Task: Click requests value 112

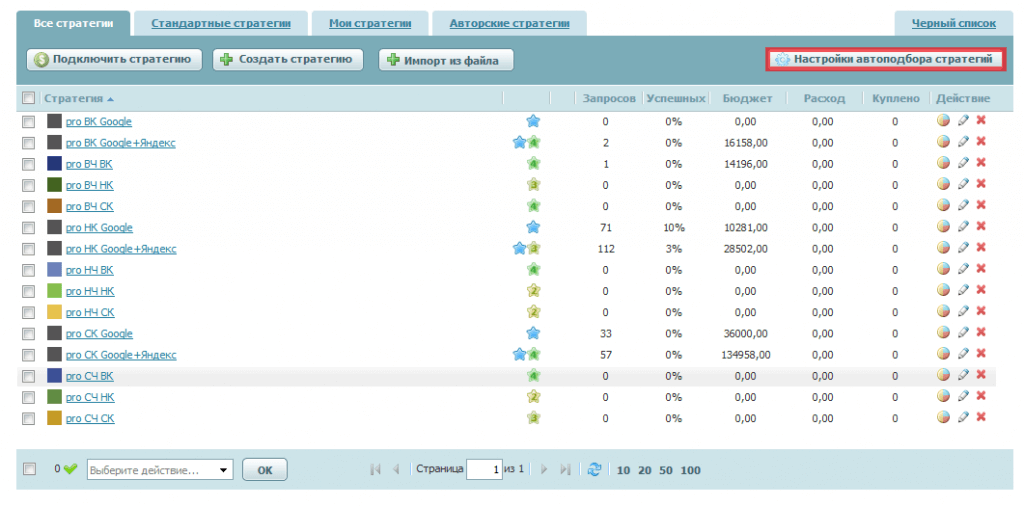Action: tap(605, 249)
